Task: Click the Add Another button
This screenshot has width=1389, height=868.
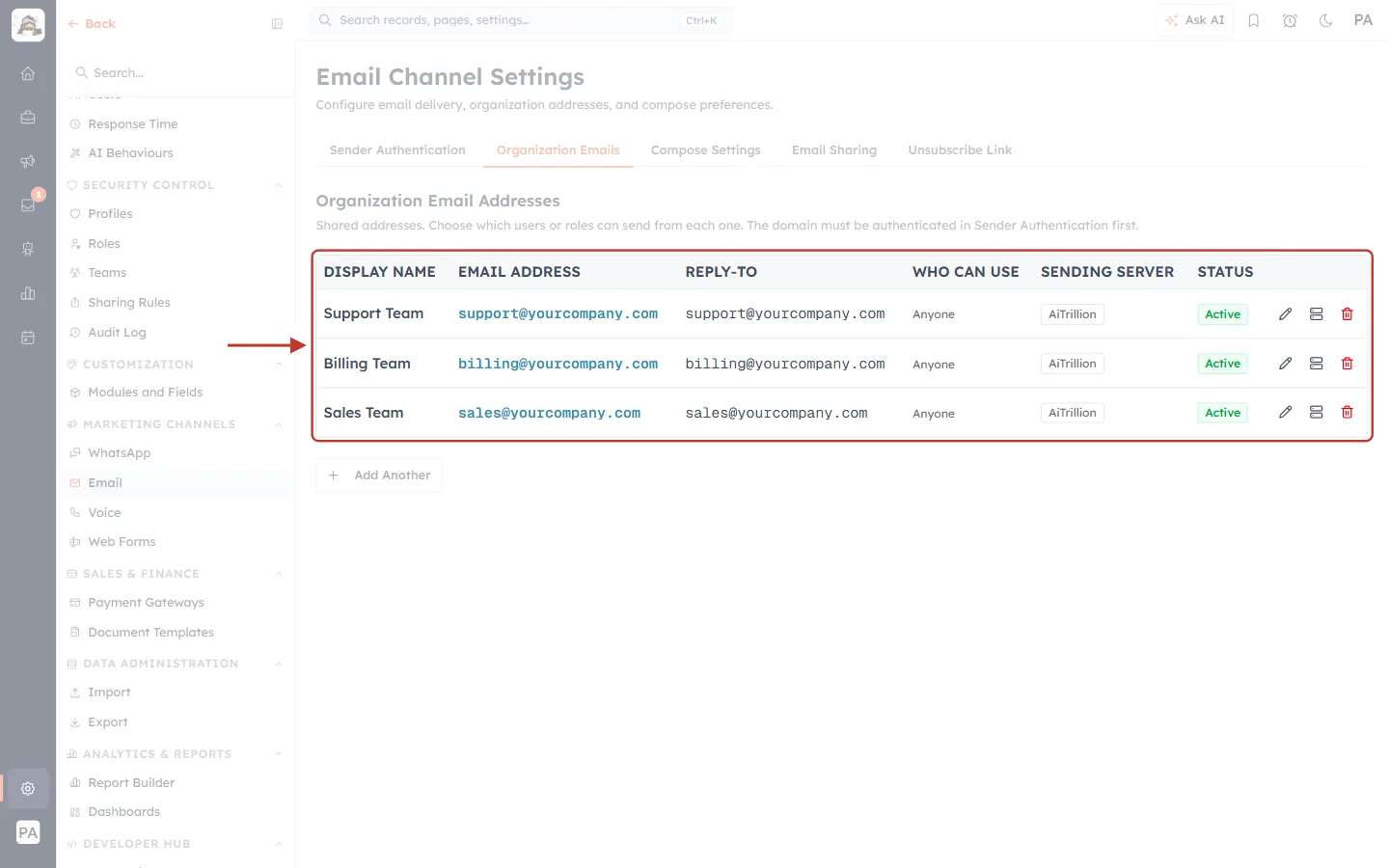Action: coord(379,475)
